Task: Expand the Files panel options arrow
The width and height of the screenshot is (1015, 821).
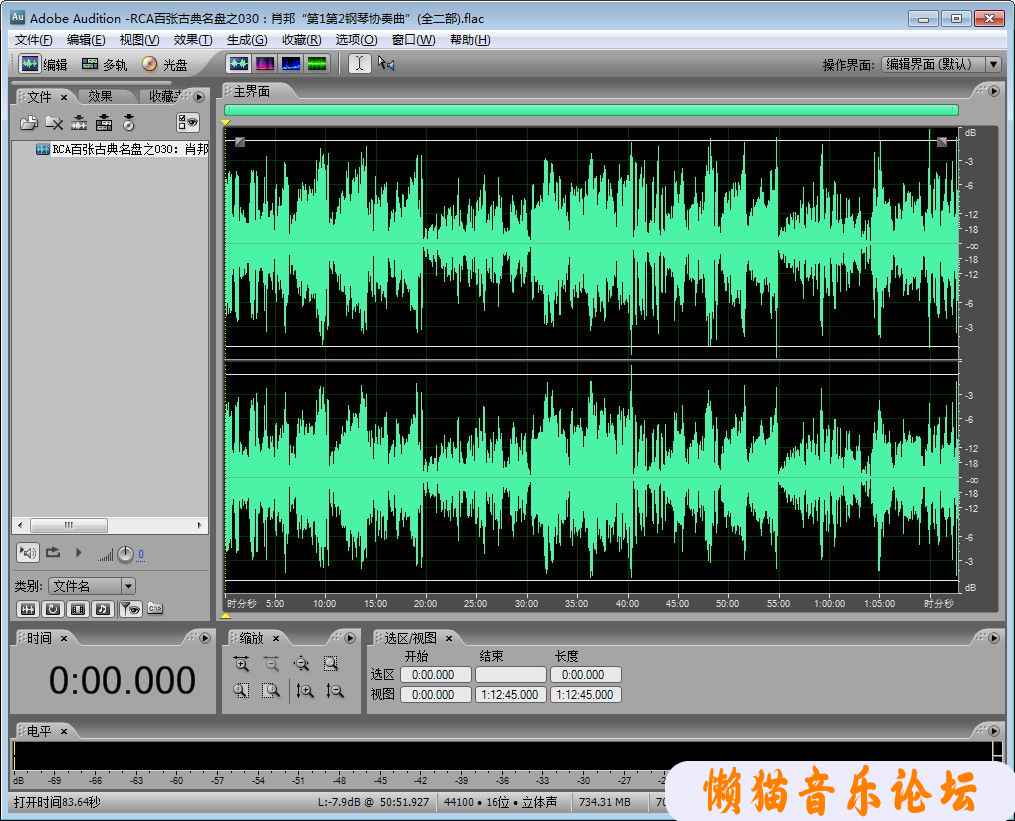Action: [199, 97]
